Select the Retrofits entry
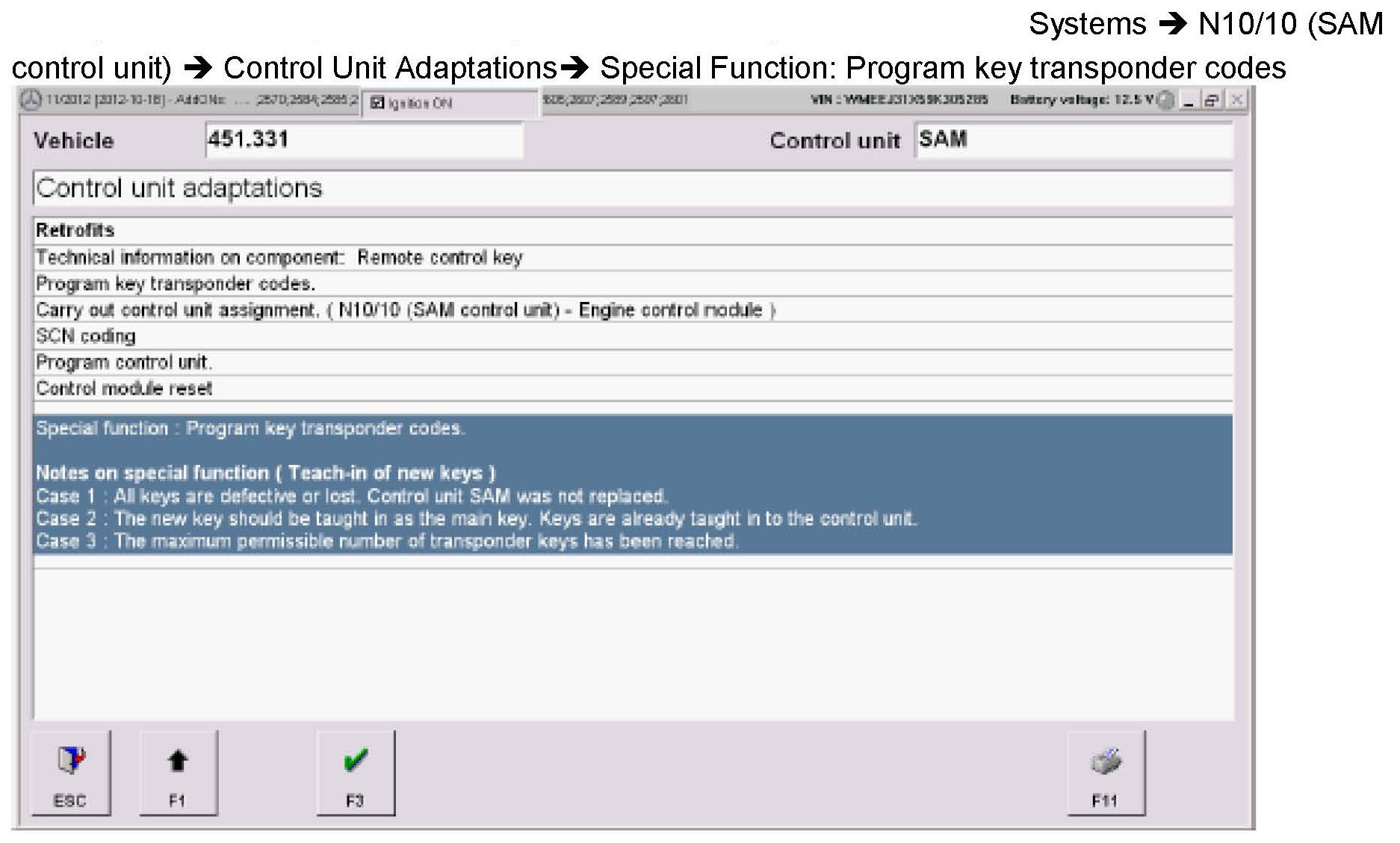 [x=75, y=230]
